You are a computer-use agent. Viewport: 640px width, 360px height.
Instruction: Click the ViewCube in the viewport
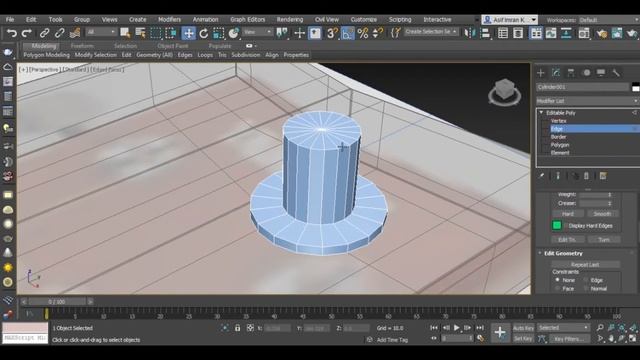pyautogui.click(x=504, y=91)
